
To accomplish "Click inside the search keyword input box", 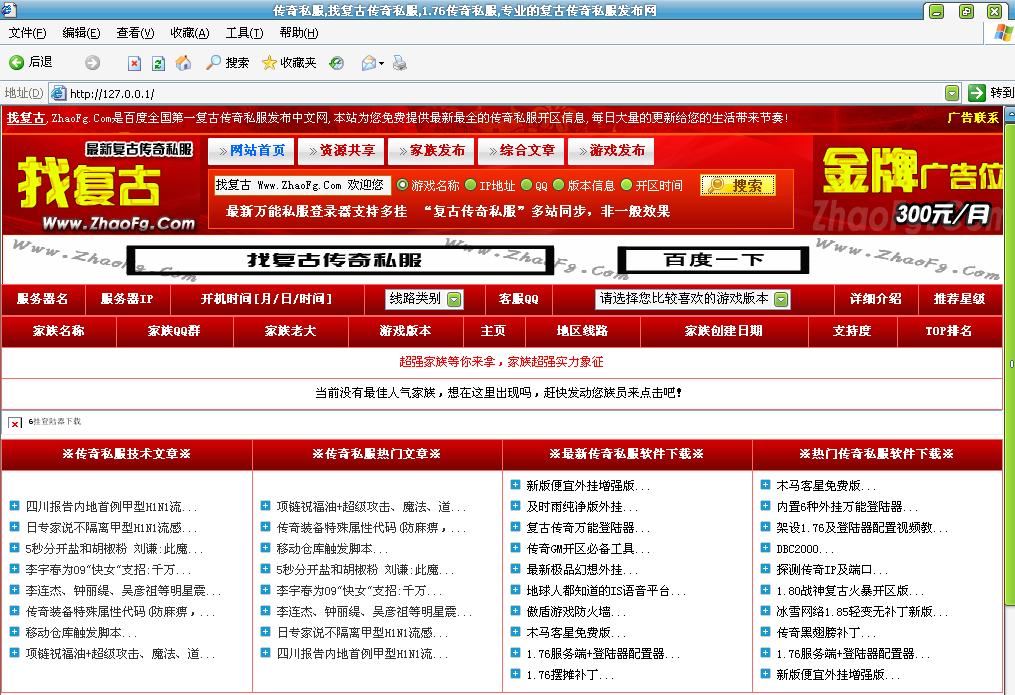I will (300, 184).
